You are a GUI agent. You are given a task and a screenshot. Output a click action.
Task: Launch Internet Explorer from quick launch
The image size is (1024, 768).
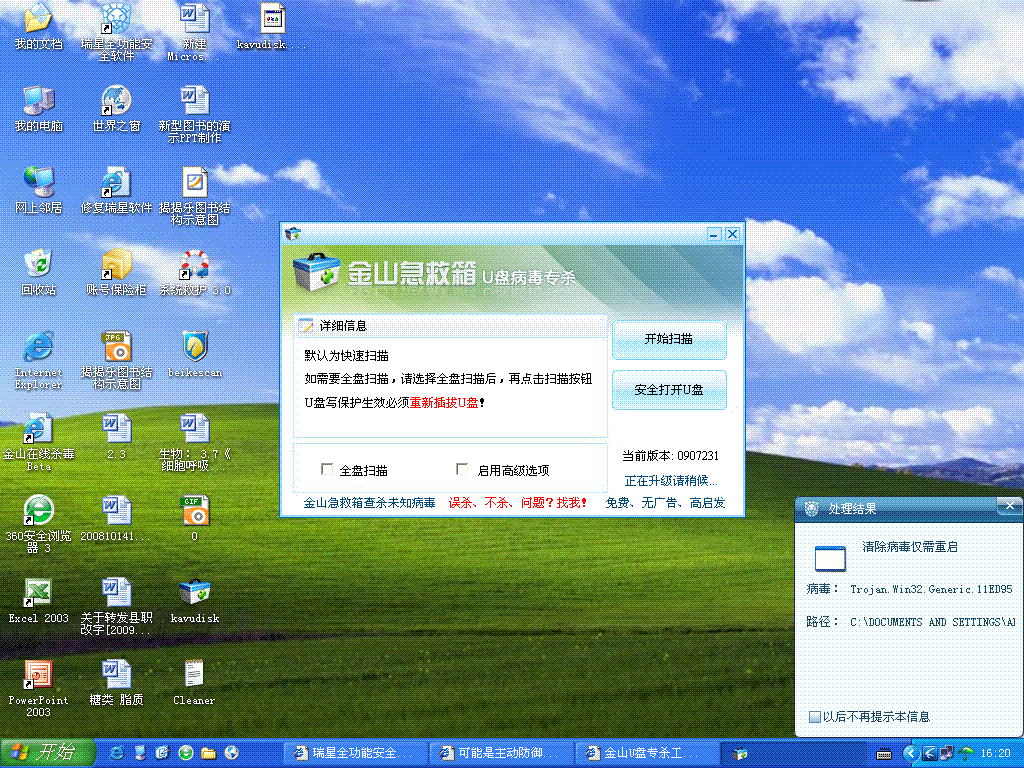pyautogui.click(x=116, y=753)
